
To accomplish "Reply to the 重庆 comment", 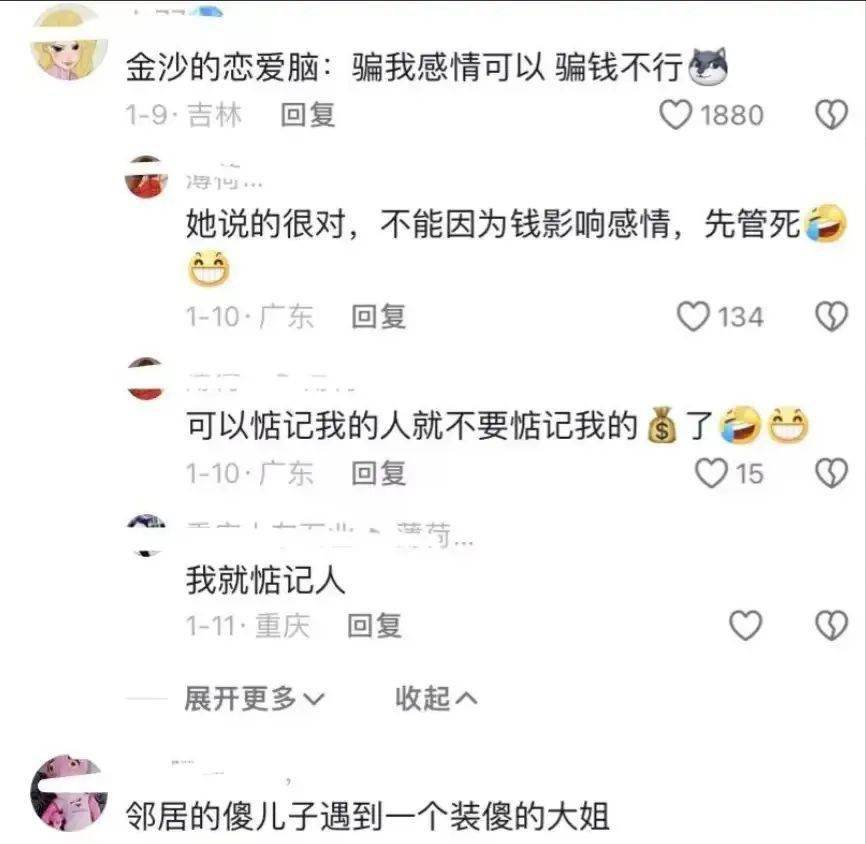I will (x=374, y=625).
